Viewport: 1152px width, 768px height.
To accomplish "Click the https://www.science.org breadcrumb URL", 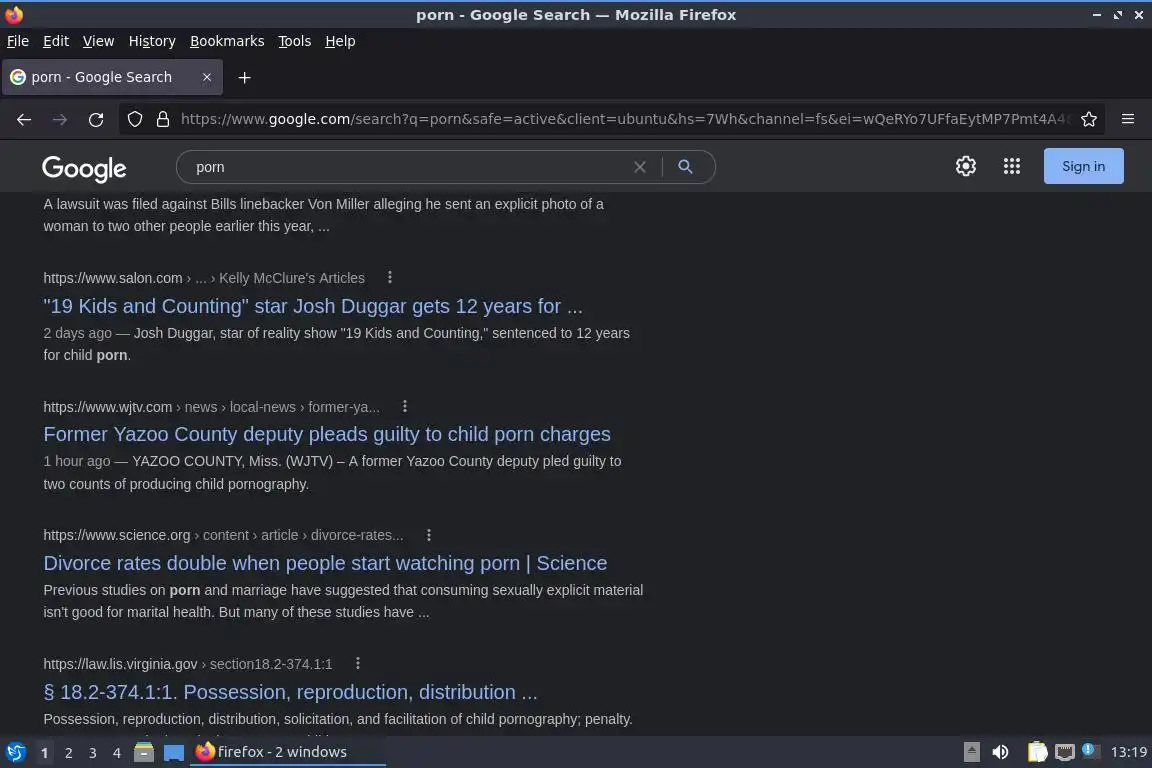I will point(117,535).
